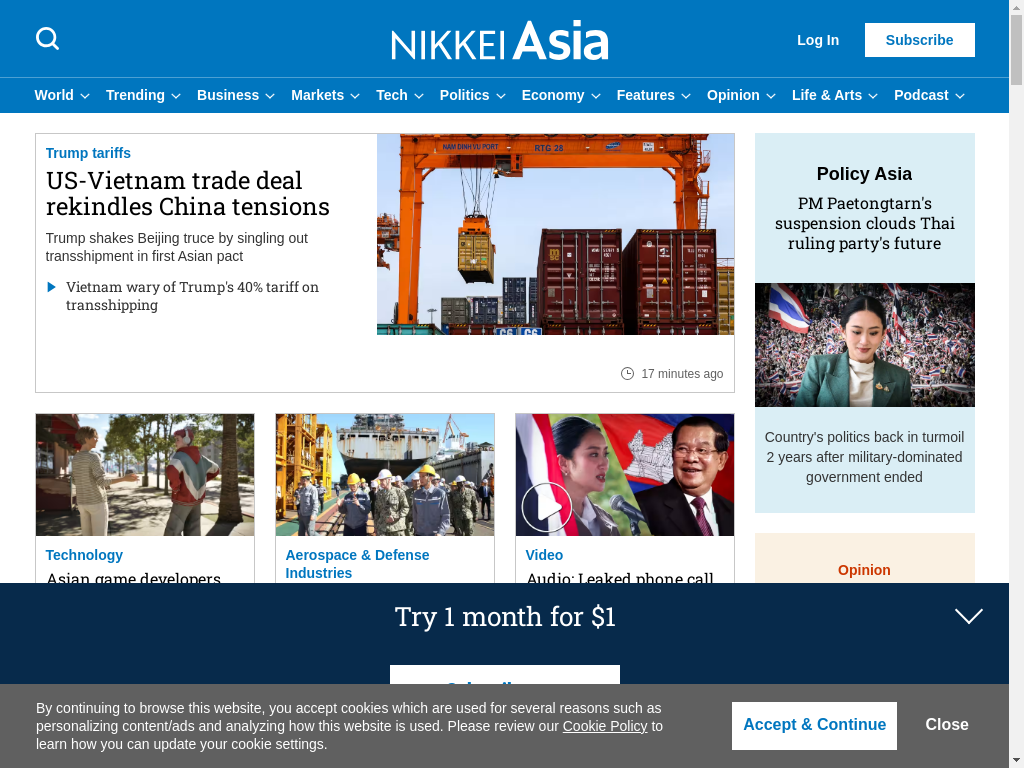Open the Policy Asia section heading
Viewport: 1024px width, 768px height.
pos(864,174)
